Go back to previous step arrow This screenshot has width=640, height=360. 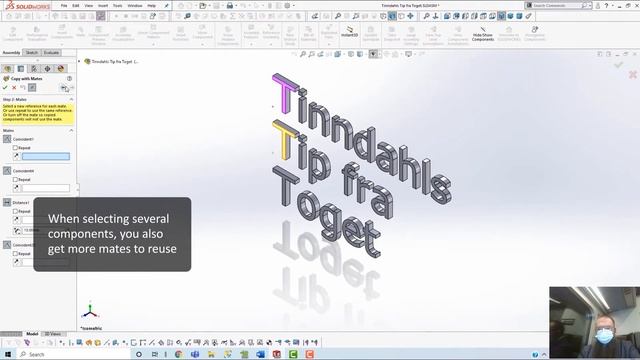63,87
